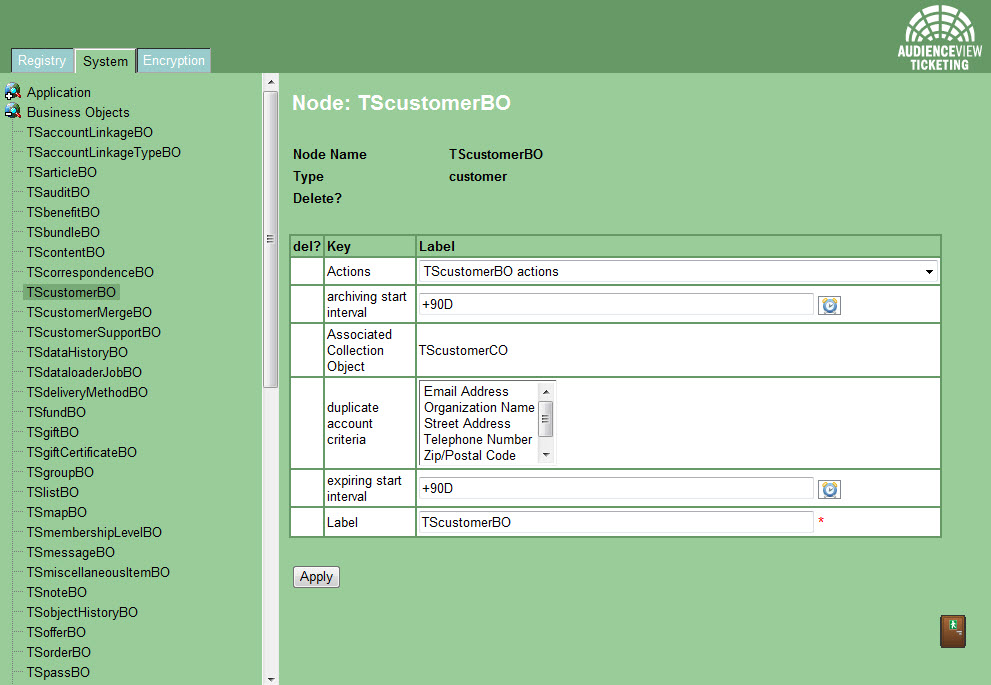Open TSofferBO in the tree
This screenshot has height=685, width=991.
pos(56,633)
